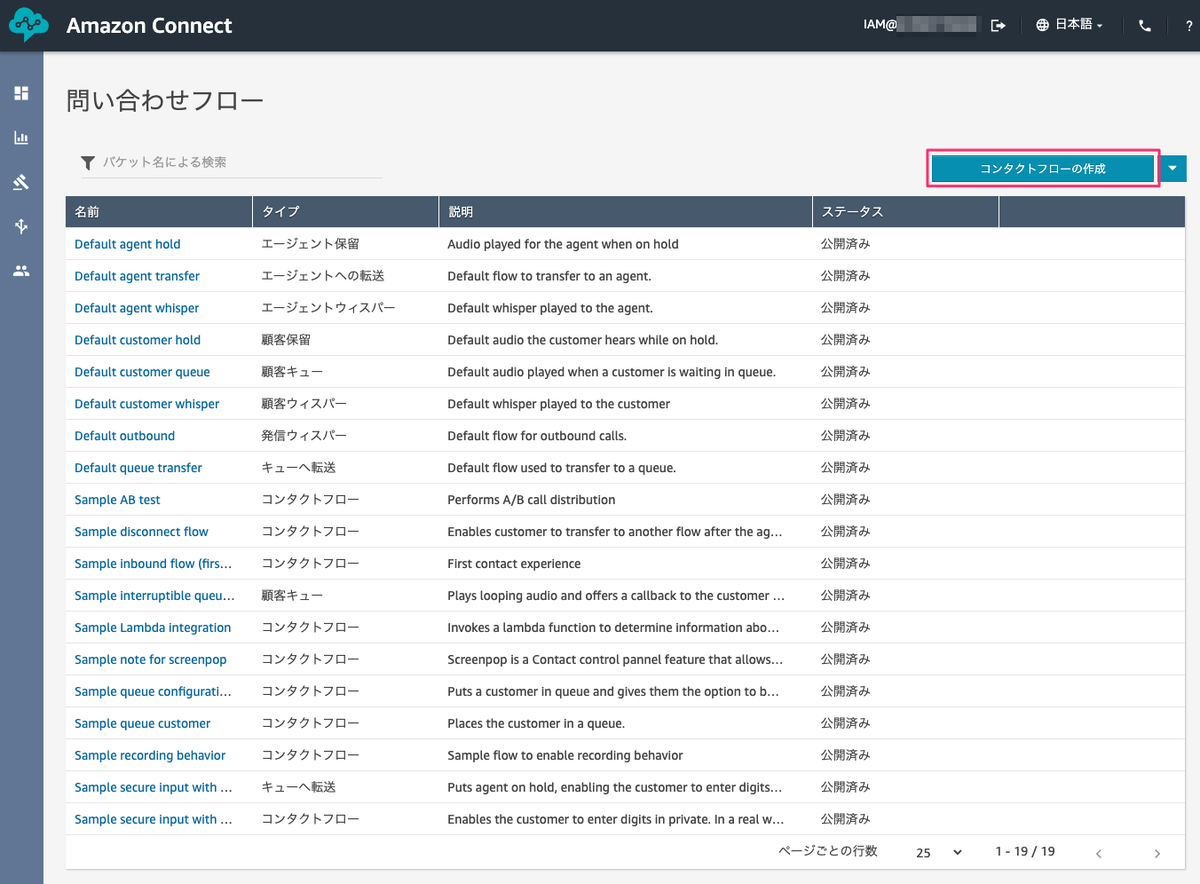Click エージェントへの転送 type cell
1200x884 pixels.
(323, 276)
